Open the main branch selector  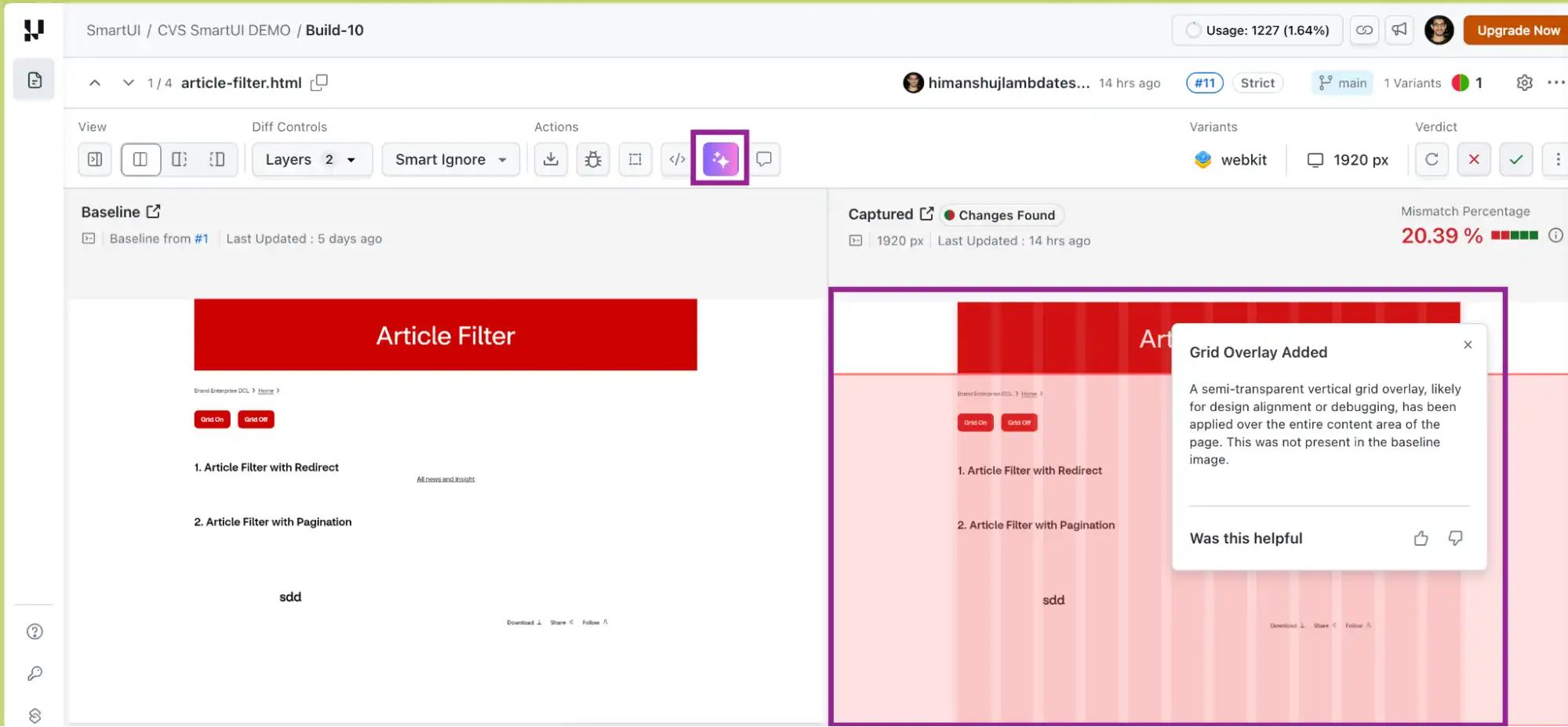click(x=1341, y=82)
